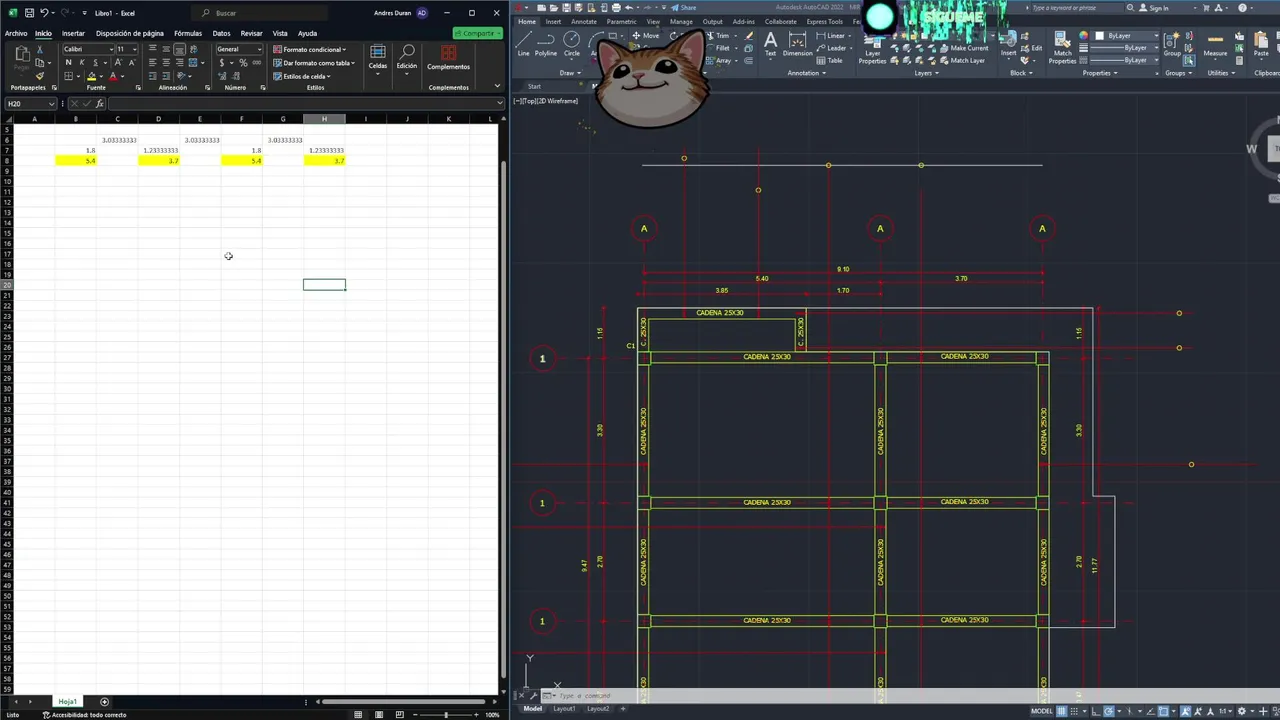
Task: Click the Complementos add-ins icon
Action: [x=448, y=58]
